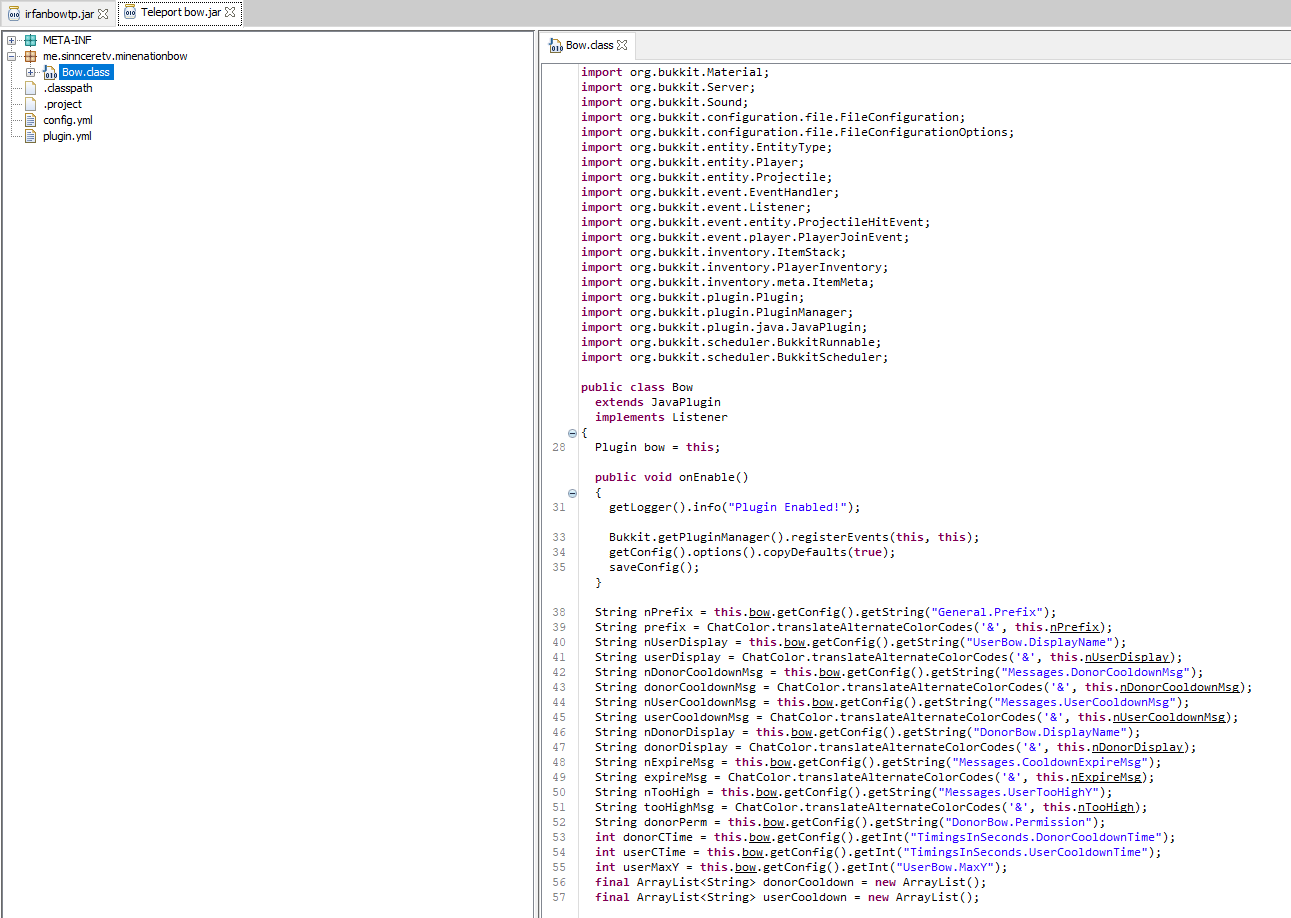This screenshot has width=1291, height=918.
Task: Select me.sinnceretv.minenationbow package in tree
Action: pos(115,56)
